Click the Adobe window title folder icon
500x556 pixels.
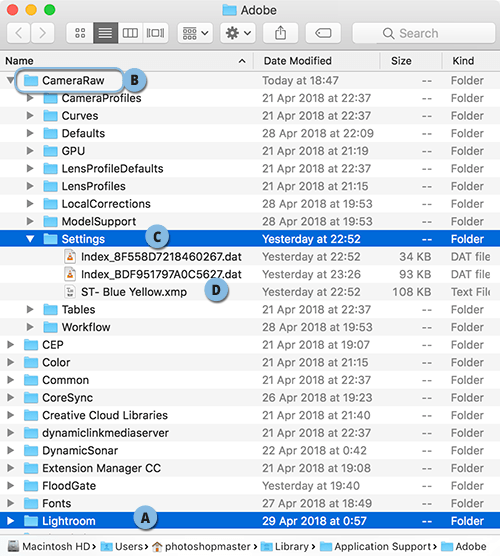229,10
